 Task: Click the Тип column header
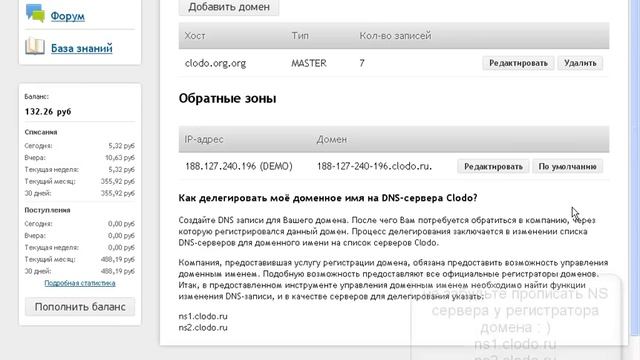coord(300,36)
